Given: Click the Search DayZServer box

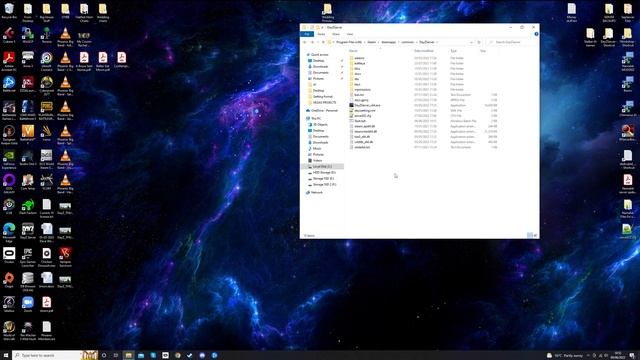Looking at the screenshot, I should click(512, 42).
